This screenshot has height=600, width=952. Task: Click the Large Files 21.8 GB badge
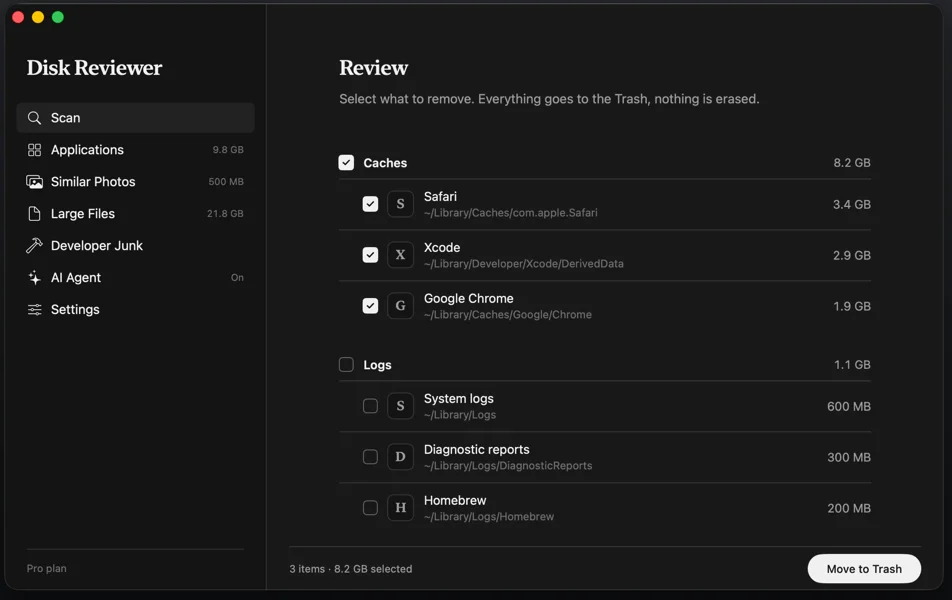(225, 214)
